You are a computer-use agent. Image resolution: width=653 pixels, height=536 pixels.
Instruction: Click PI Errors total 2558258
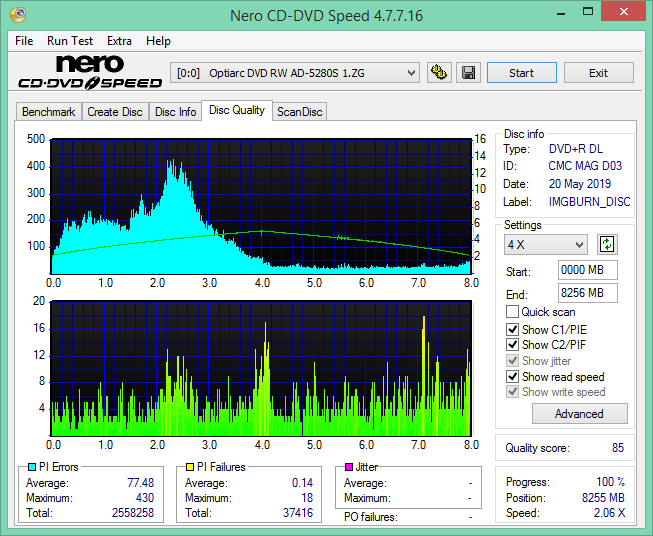(133, 513)
